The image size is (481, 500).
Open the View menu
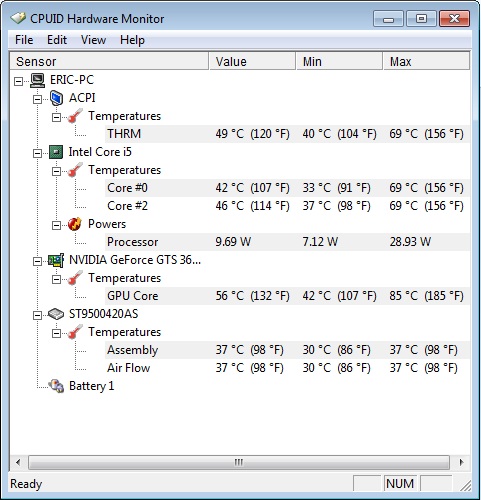pyautogui.click(x=93, y=40)
